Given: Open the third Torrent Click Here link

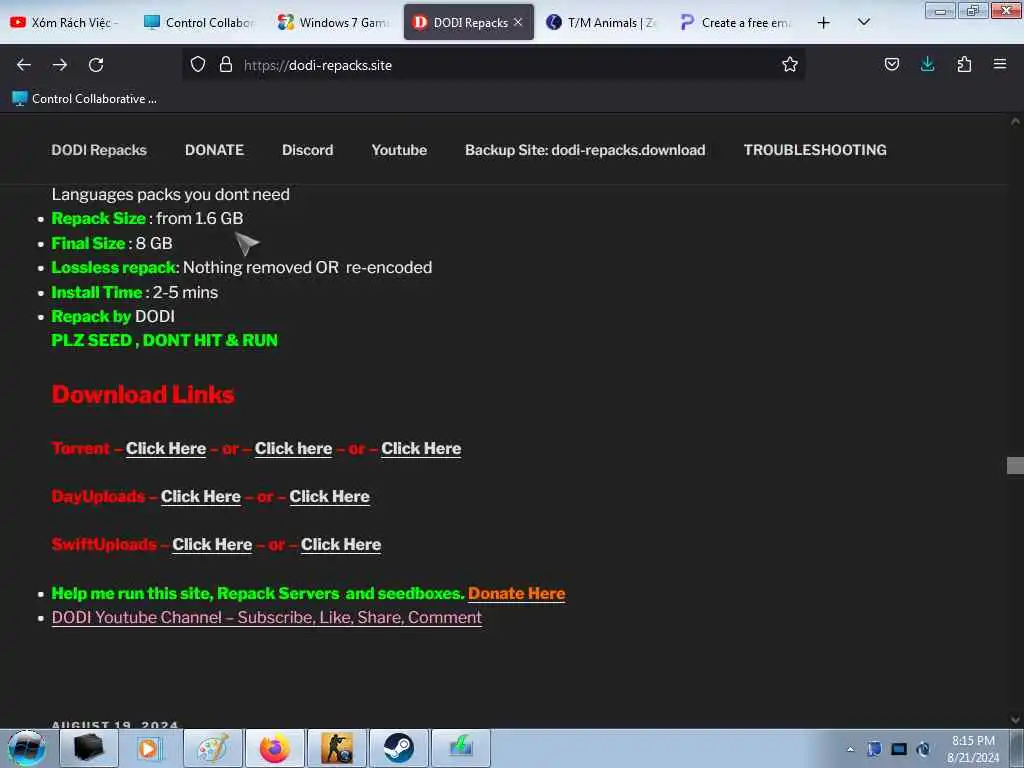Looking at the screenshot, I should point(421,449).
